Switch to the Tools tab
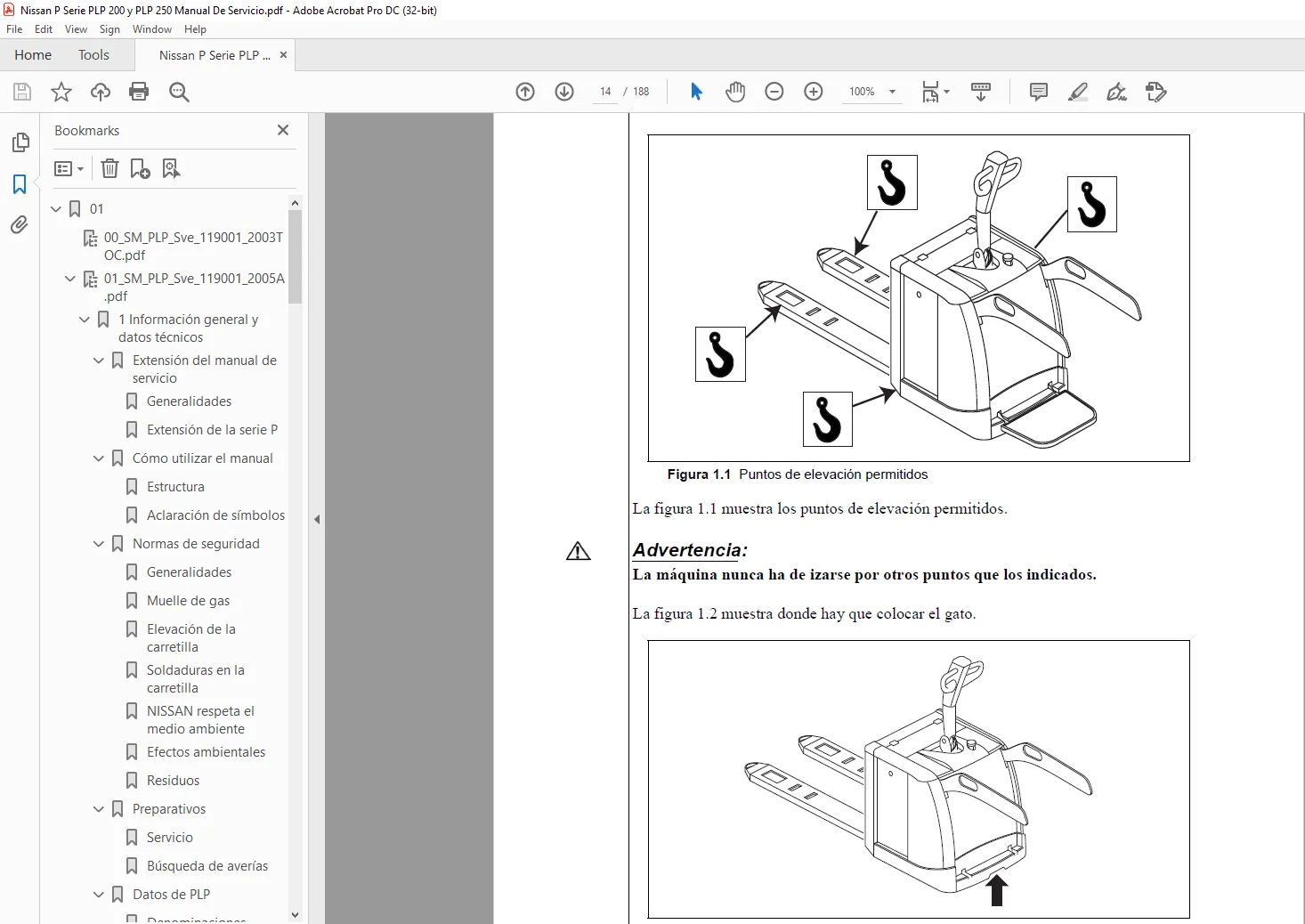 (x=93, y=55)
